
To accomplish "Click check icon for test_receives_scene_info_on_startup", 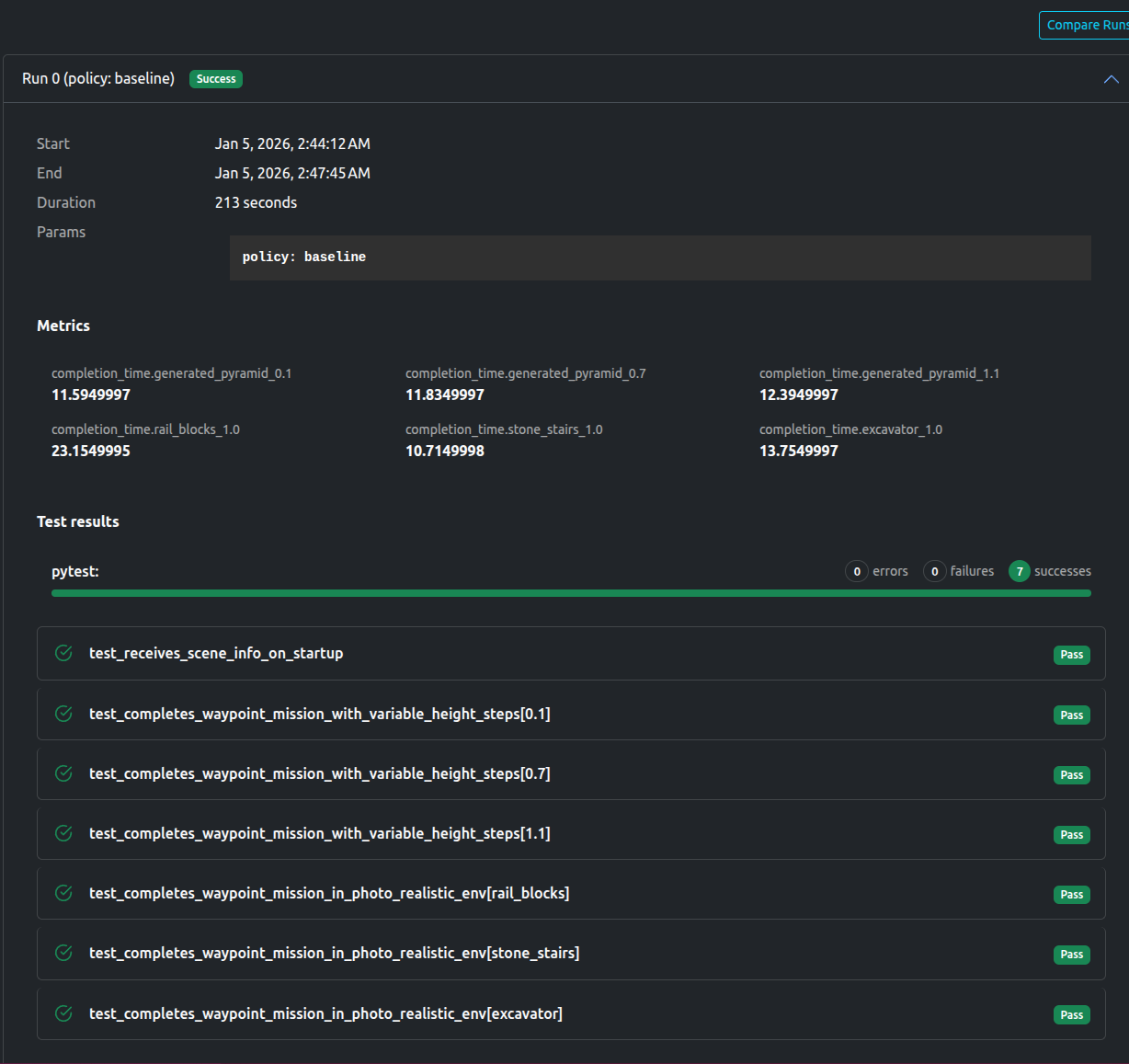I will point(63,653).
